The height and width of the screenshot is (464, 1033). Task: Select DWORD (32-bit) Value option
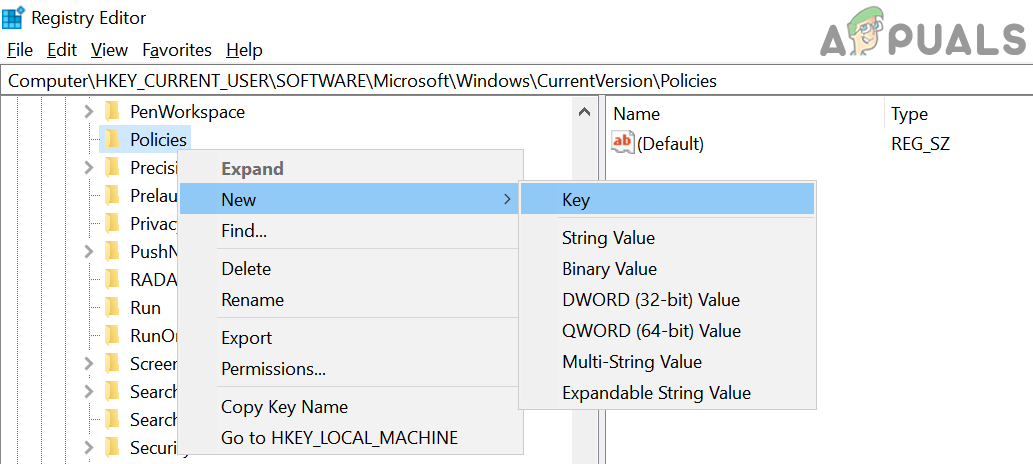[651, 300]
